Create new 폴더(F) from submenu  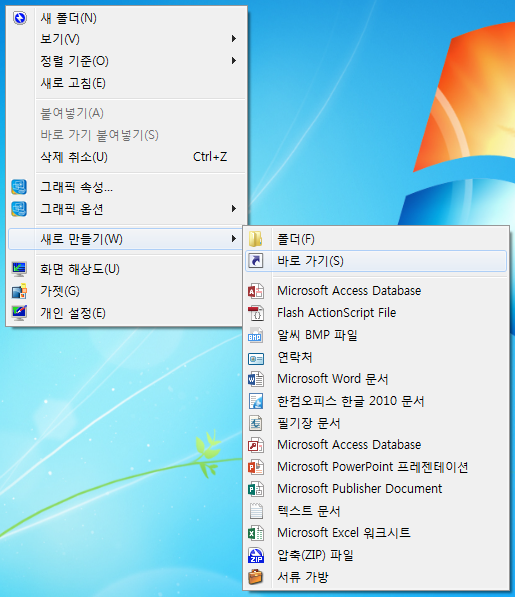pos(376,239)
